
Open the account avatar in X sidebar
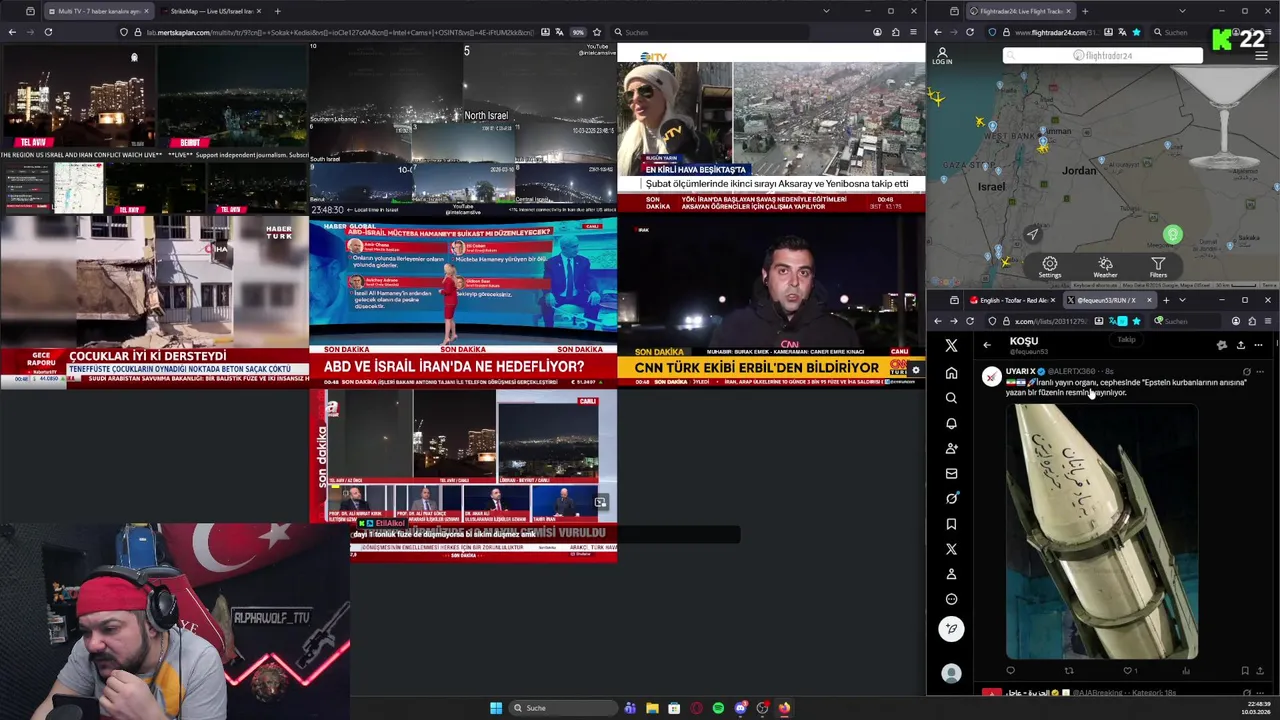click(x=951, y=673)
